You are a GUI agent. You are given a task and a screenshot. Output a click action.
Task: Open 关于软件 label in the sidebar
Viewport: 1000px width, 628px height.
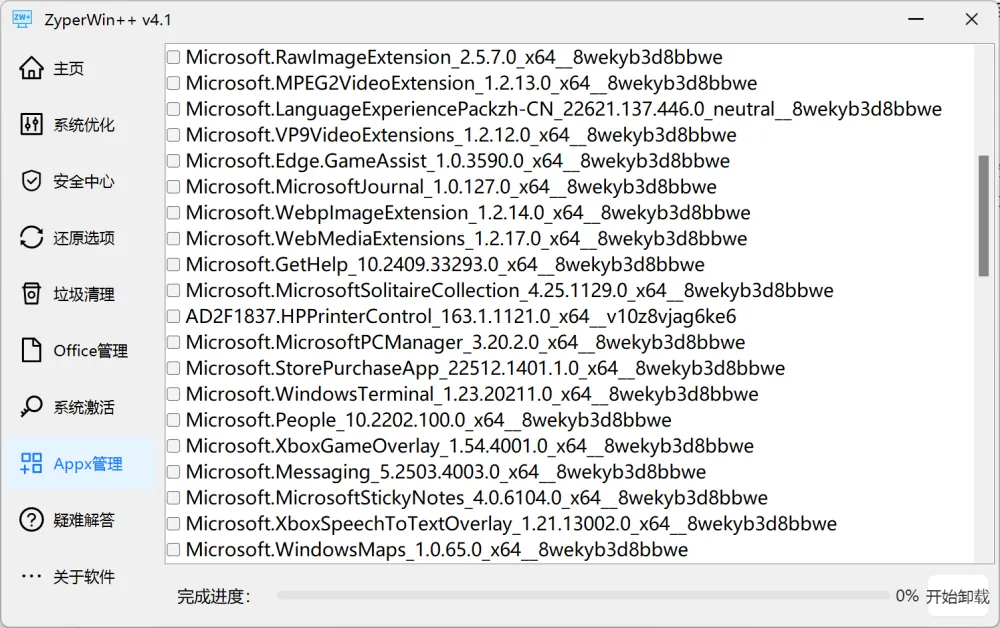coord(84,576)
